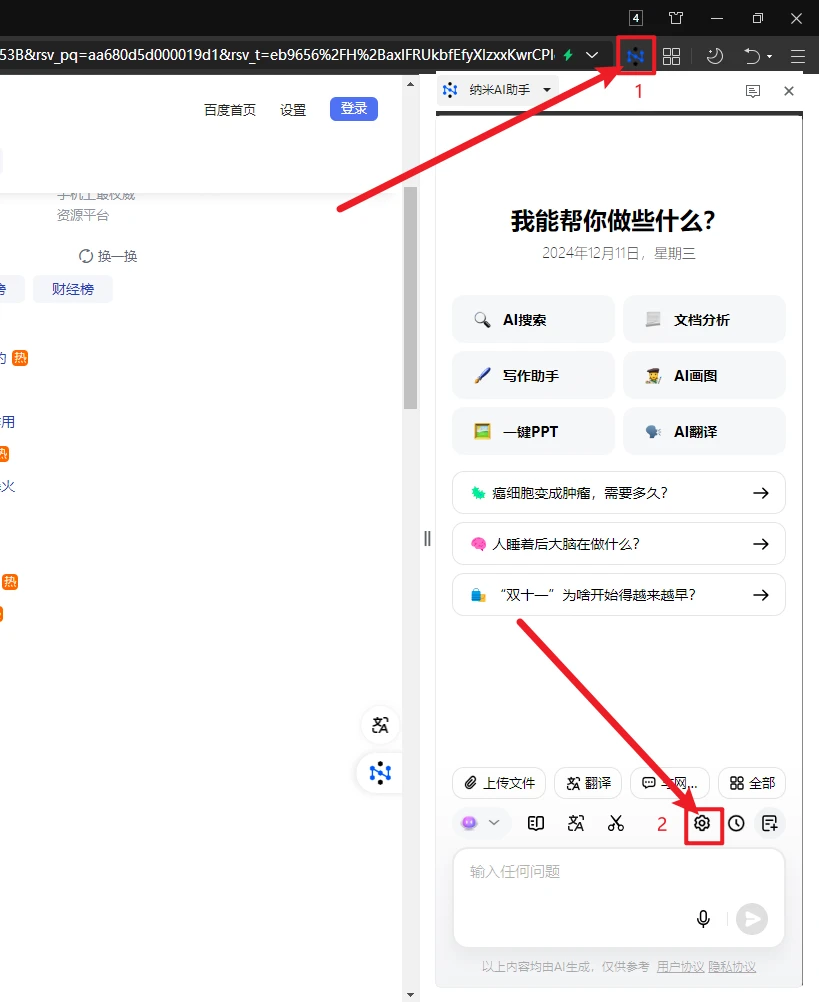Click the scissors screenshot icon

(616, 823)
